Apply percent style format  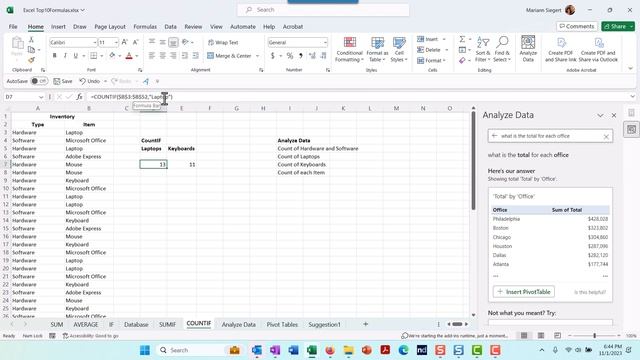[x=290, y=56]
